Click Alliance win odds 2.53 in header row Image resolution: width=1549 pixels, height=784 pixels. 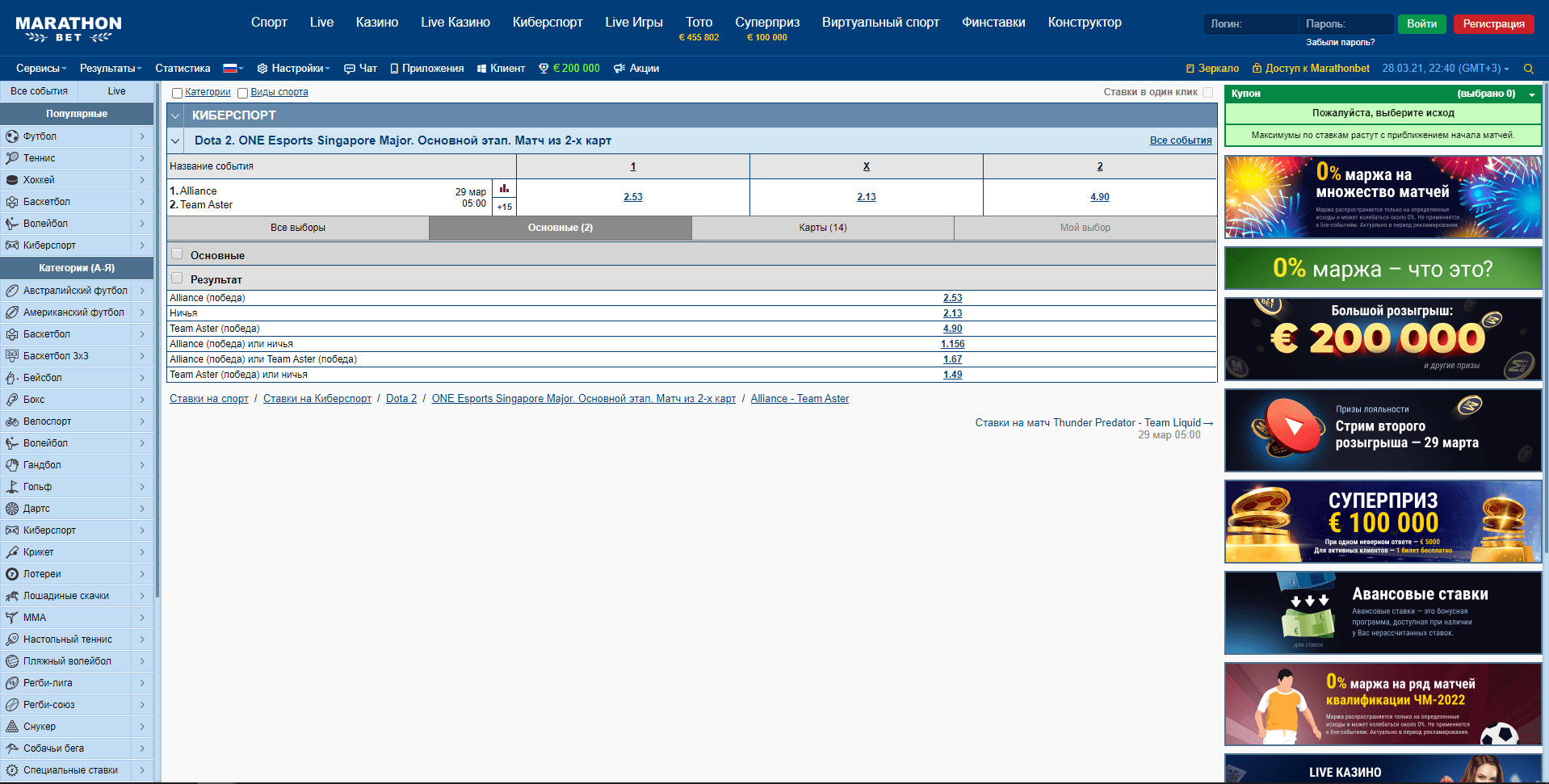[632, 197]
